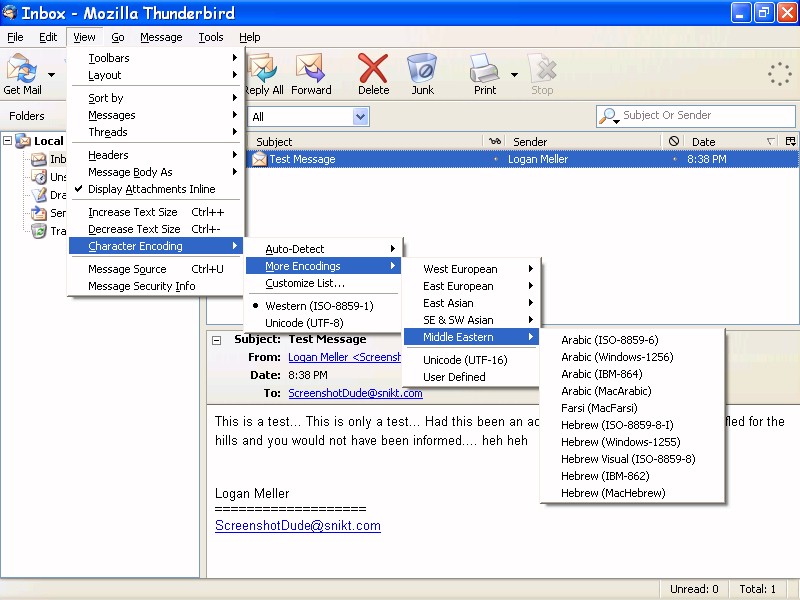Select Western (ISO-8859-1) encoding
The height and width of the screenshot is (600, 800).
pos(323,306)
